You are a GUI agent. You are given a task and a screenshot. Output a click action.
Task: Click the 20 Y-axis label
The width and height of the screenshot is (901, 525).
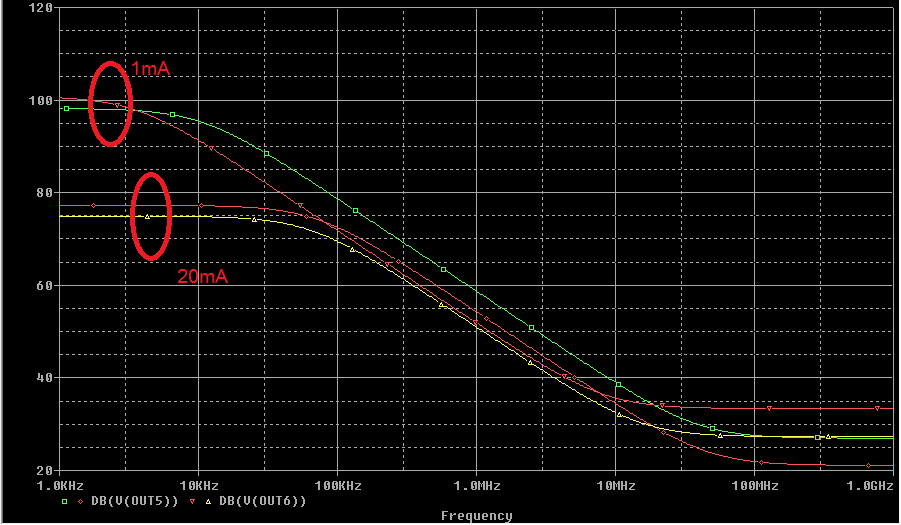45,470
